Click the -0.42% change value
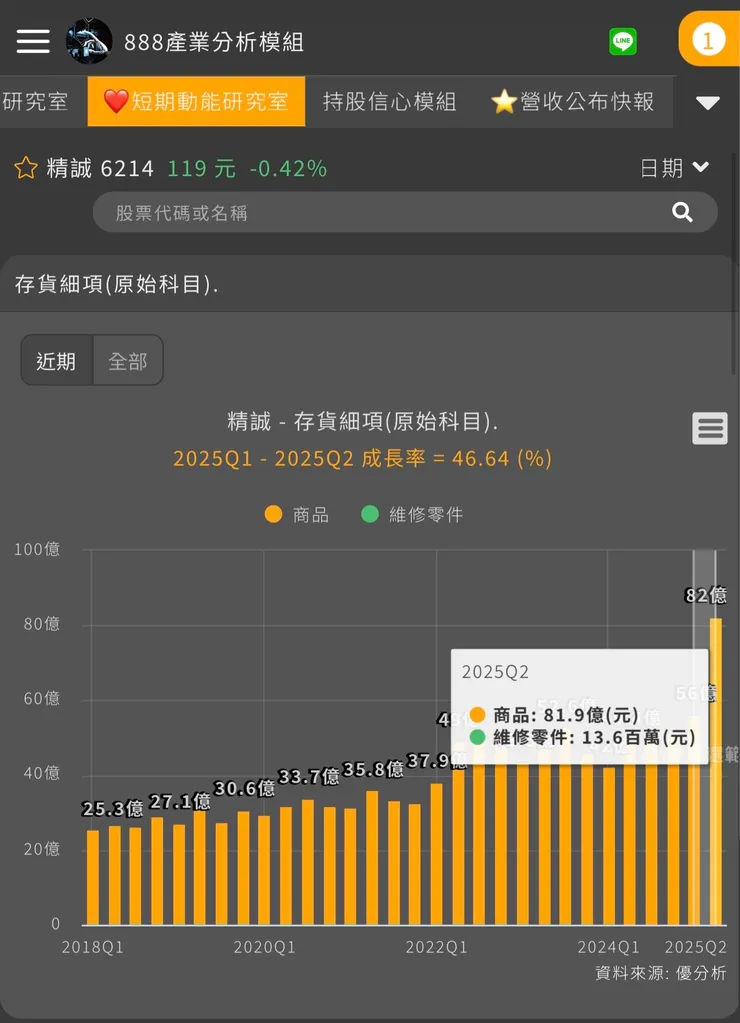This screenshot has height=1023, width=740. [288, 168]
